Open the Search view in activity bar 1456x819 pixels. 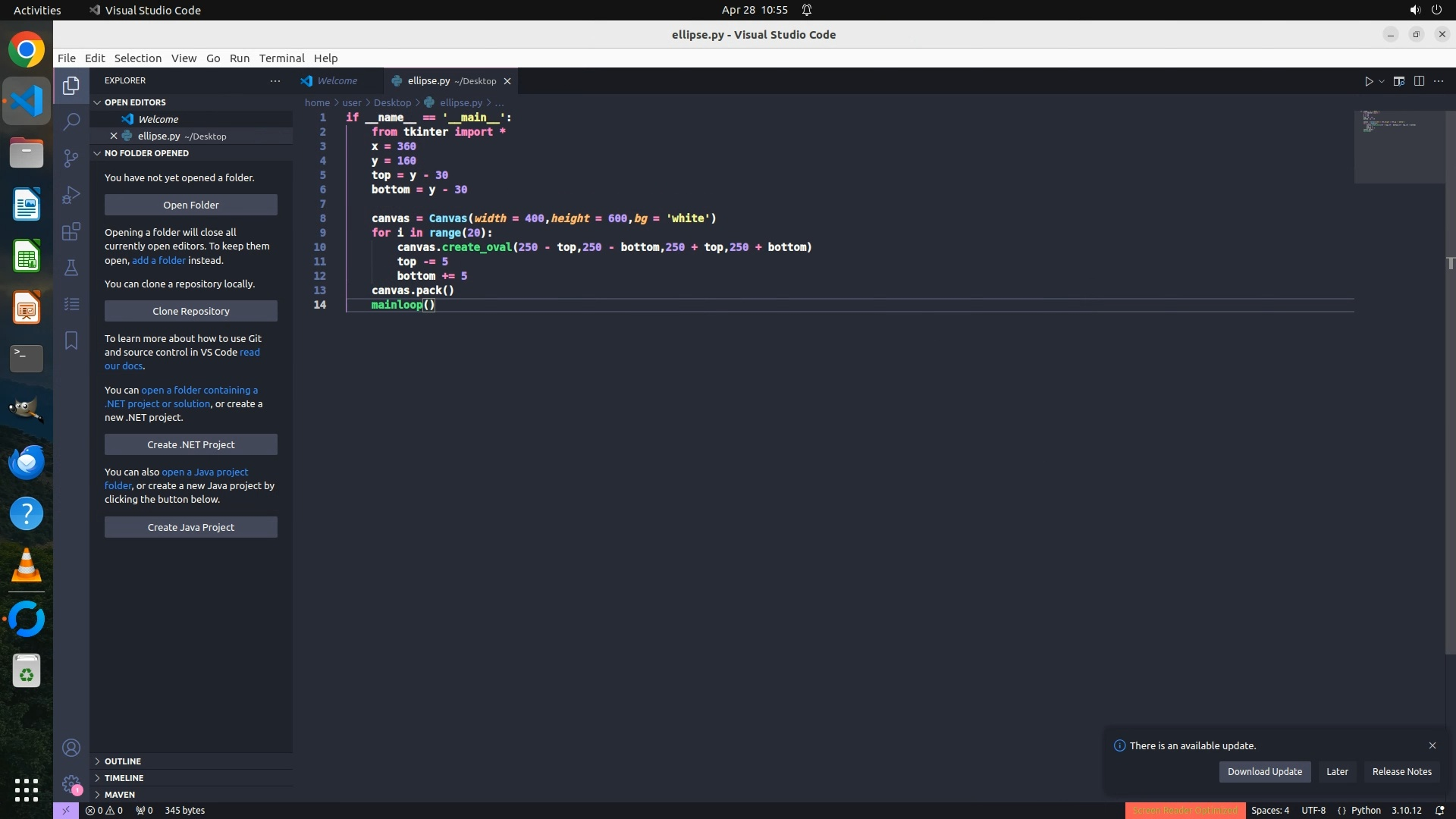click(x=71, y=121)
